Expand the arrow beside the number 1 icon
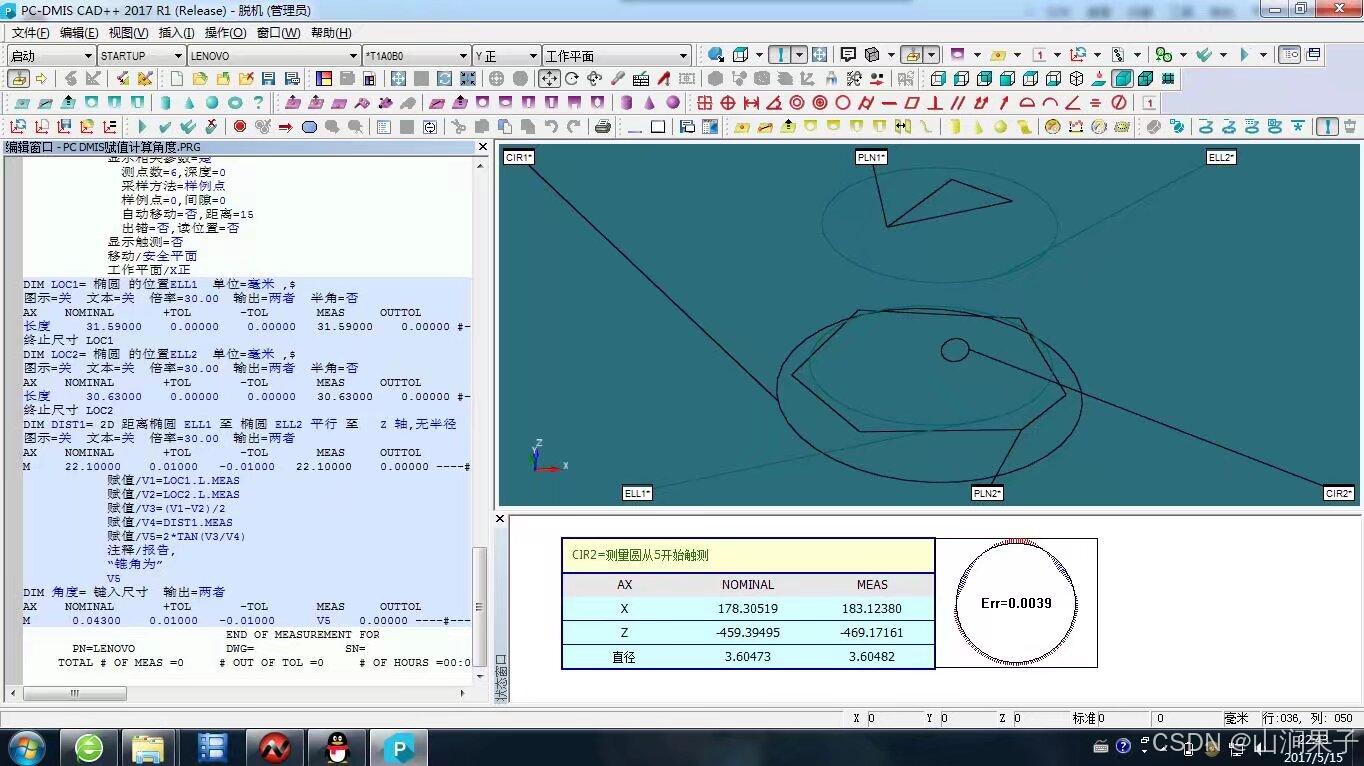 1057,55
